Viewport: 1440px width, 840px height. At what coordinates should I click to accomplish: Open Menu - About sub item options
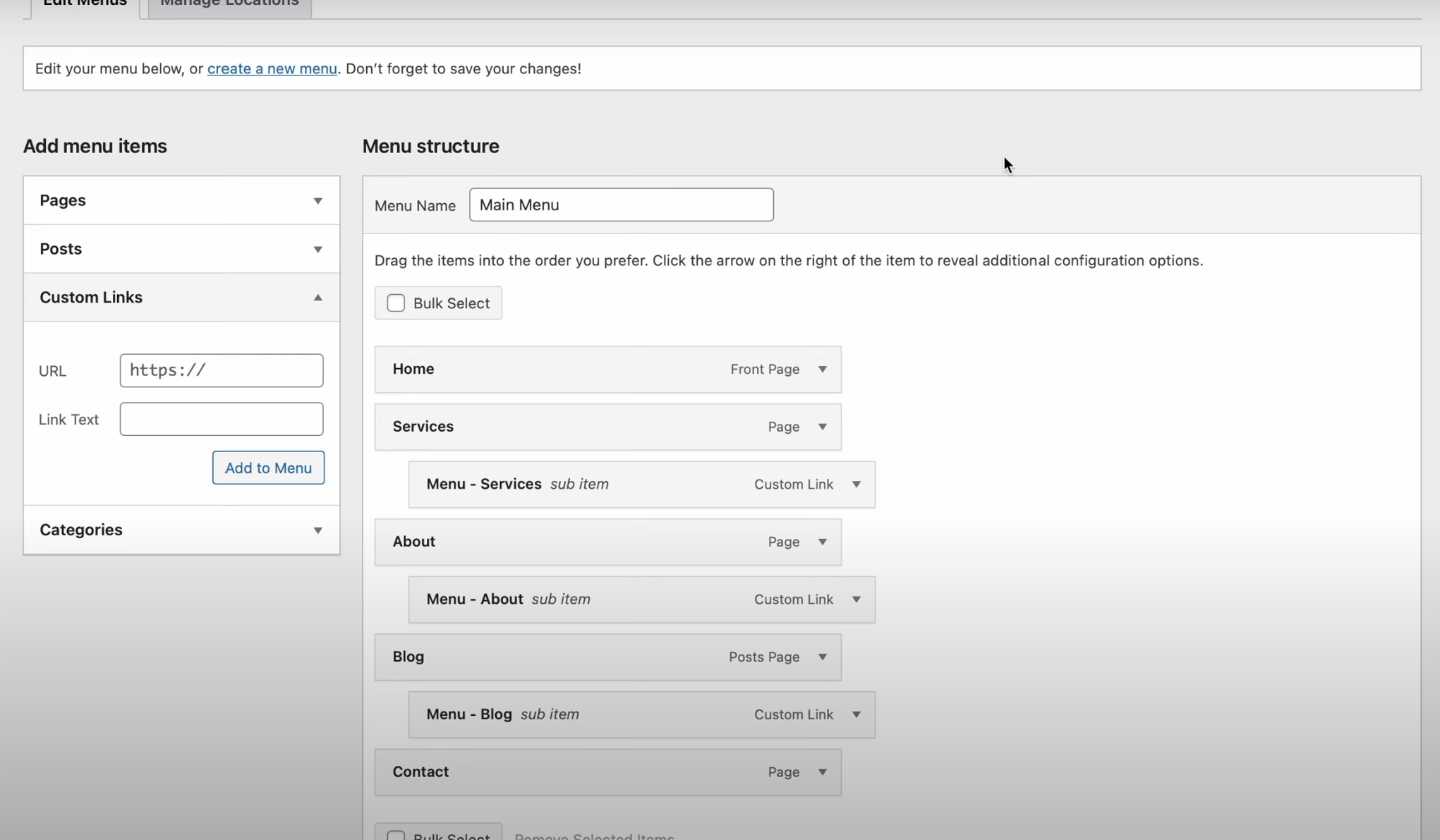[x=856, y=599]
